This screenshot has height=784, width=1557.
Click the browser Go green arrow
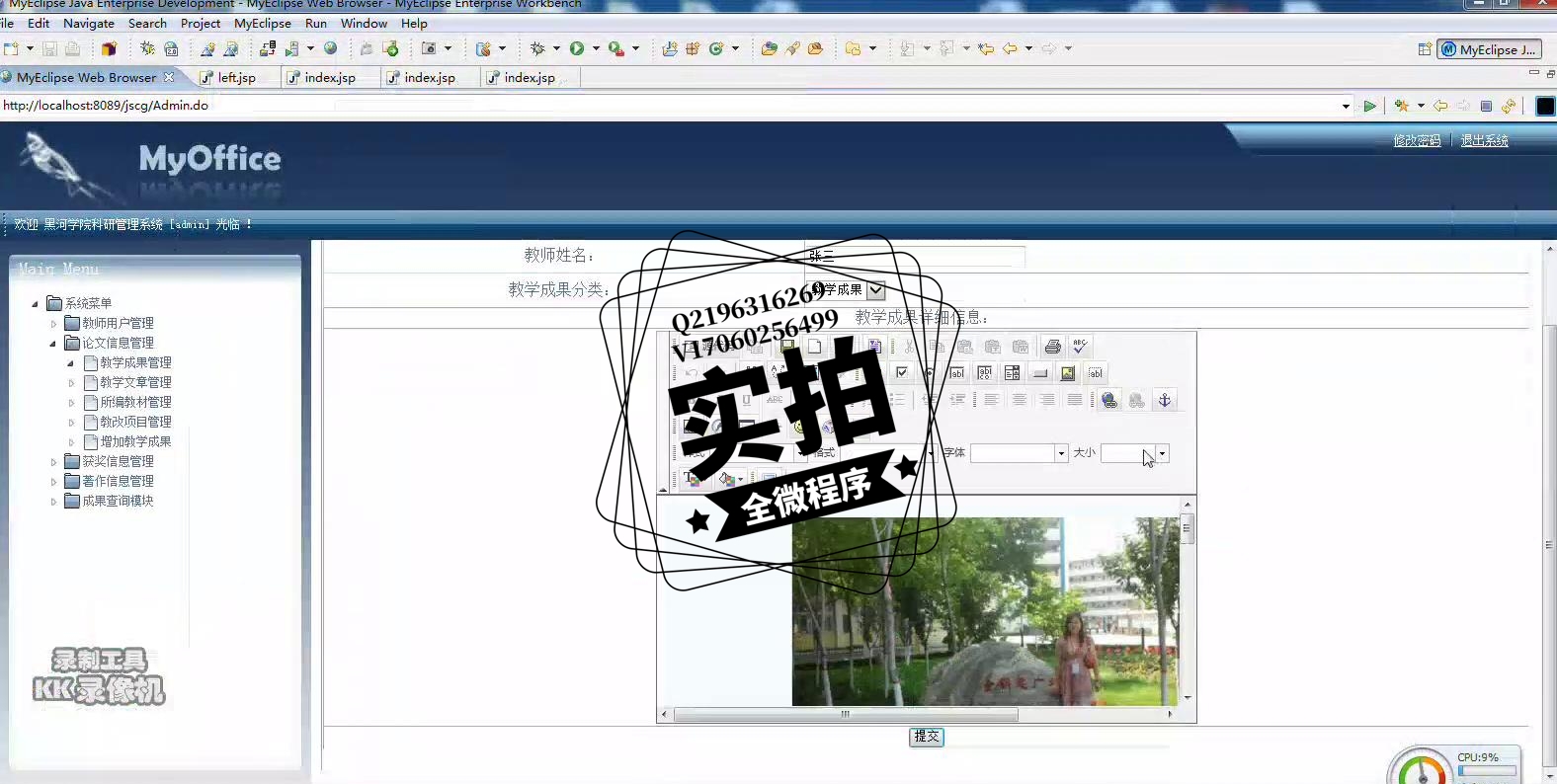tap(1369, 106)
